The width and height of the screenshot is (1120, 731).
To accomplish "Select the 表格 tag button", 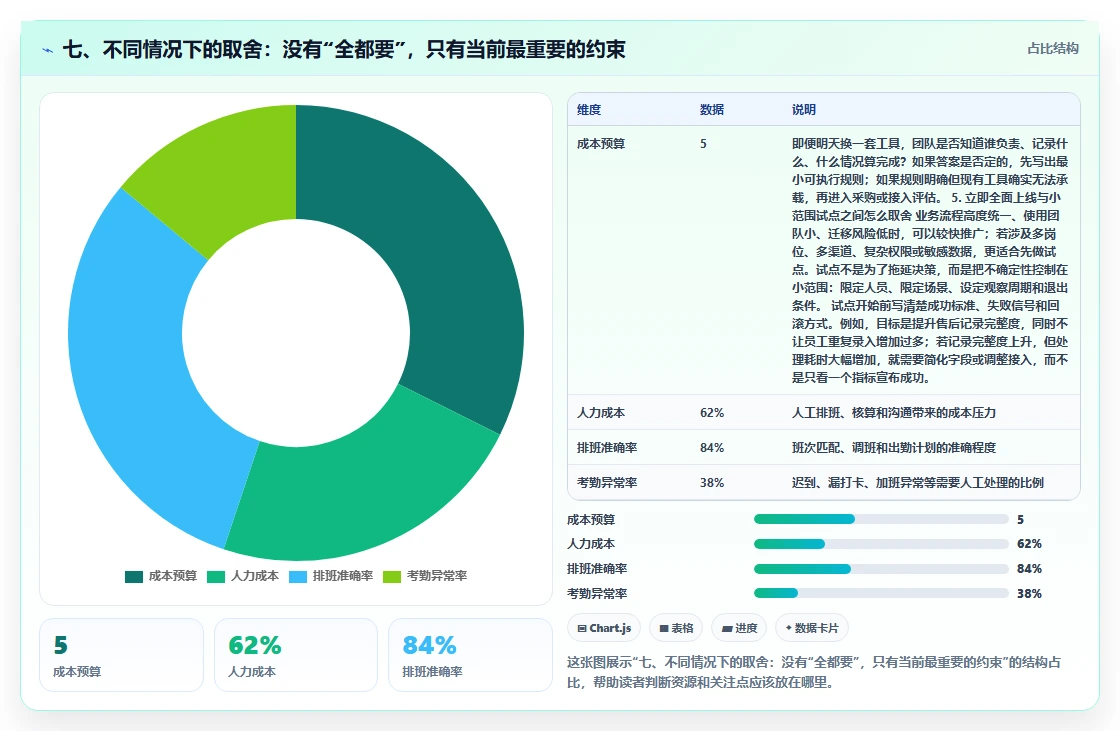I will click(x=676, y=628).
